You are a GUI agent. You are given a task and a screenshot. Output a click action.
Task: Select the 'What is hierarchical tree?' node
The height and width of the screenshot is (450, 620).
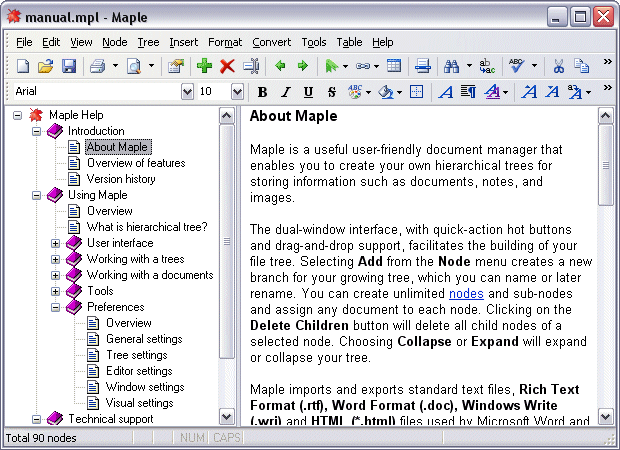pyautogui.click(x=147, y=227)
